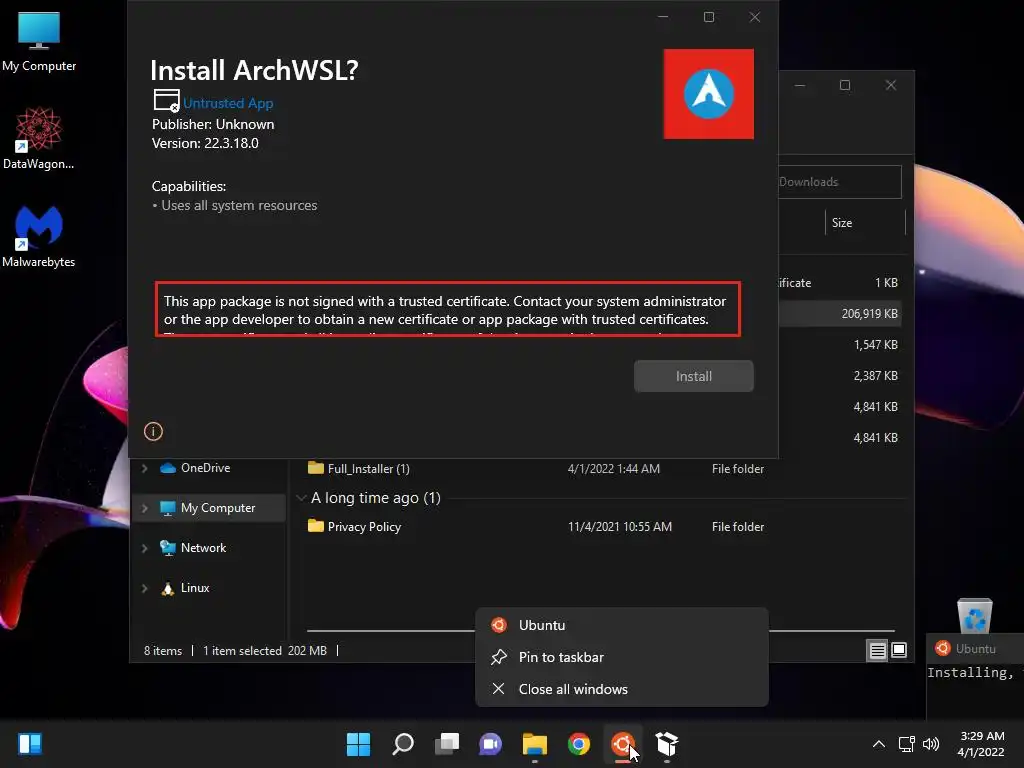Open DataWagon desktop shortcut
1024x768 pixels.
tap(39, 138)
